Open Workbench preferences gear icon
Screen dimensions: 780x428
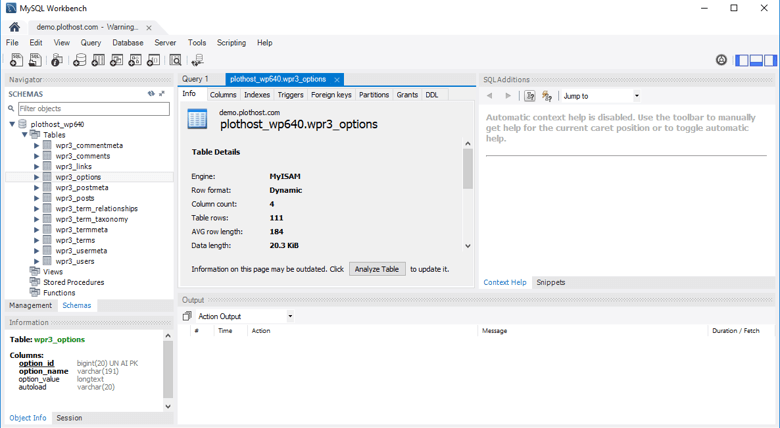click(x=721, y=60)
